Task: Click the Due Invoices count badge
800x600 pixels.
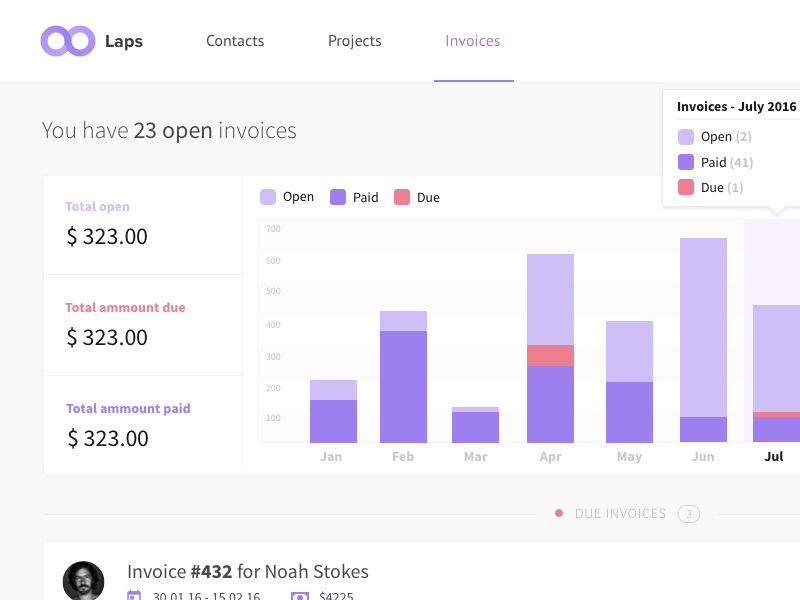Action: click(688, 514)
